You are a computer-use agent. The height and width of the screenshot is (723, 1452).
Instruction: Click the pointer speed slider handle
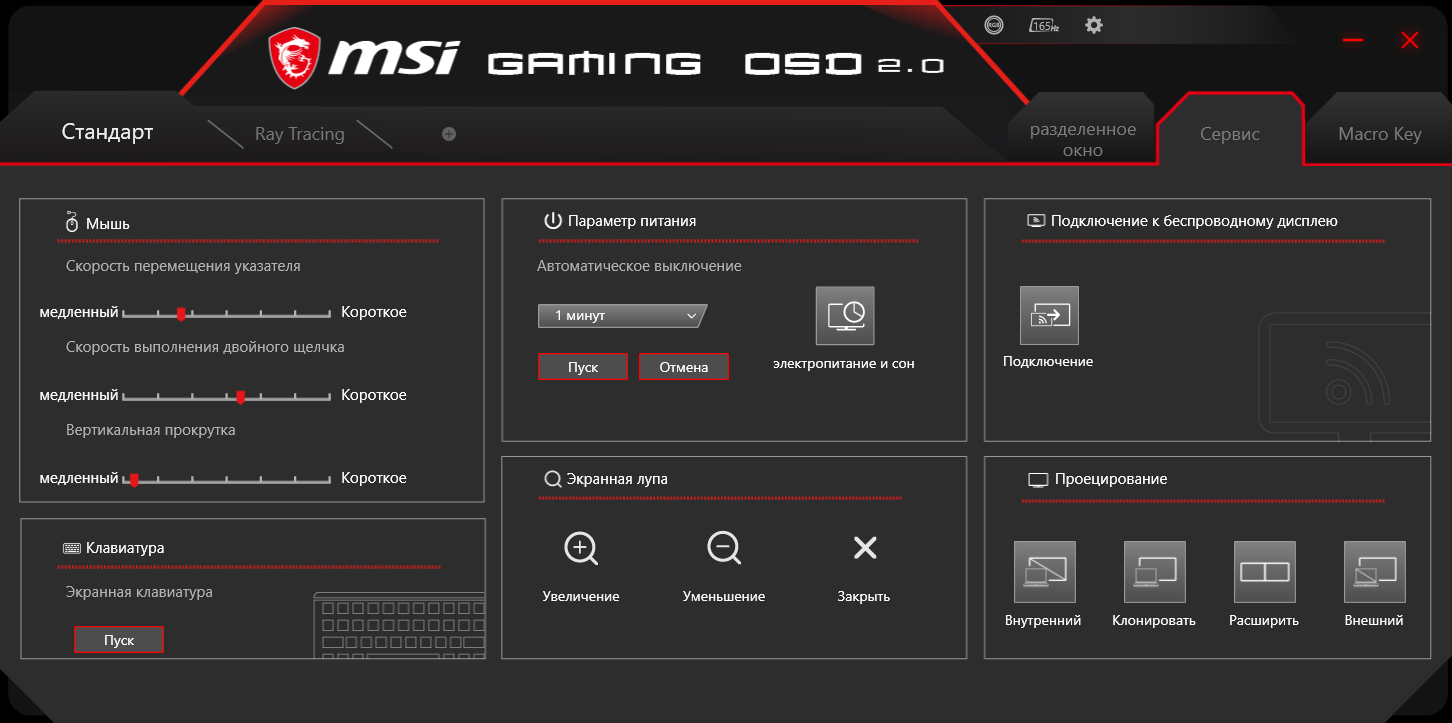click(181, 314)
